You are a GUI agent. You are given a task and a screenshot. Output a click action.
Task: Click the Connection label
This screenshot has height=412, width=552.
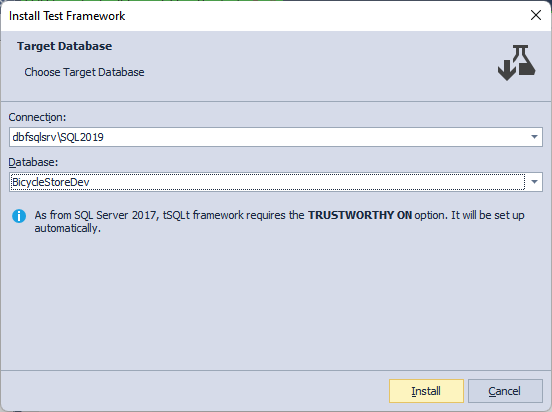[x=37, y=117]
